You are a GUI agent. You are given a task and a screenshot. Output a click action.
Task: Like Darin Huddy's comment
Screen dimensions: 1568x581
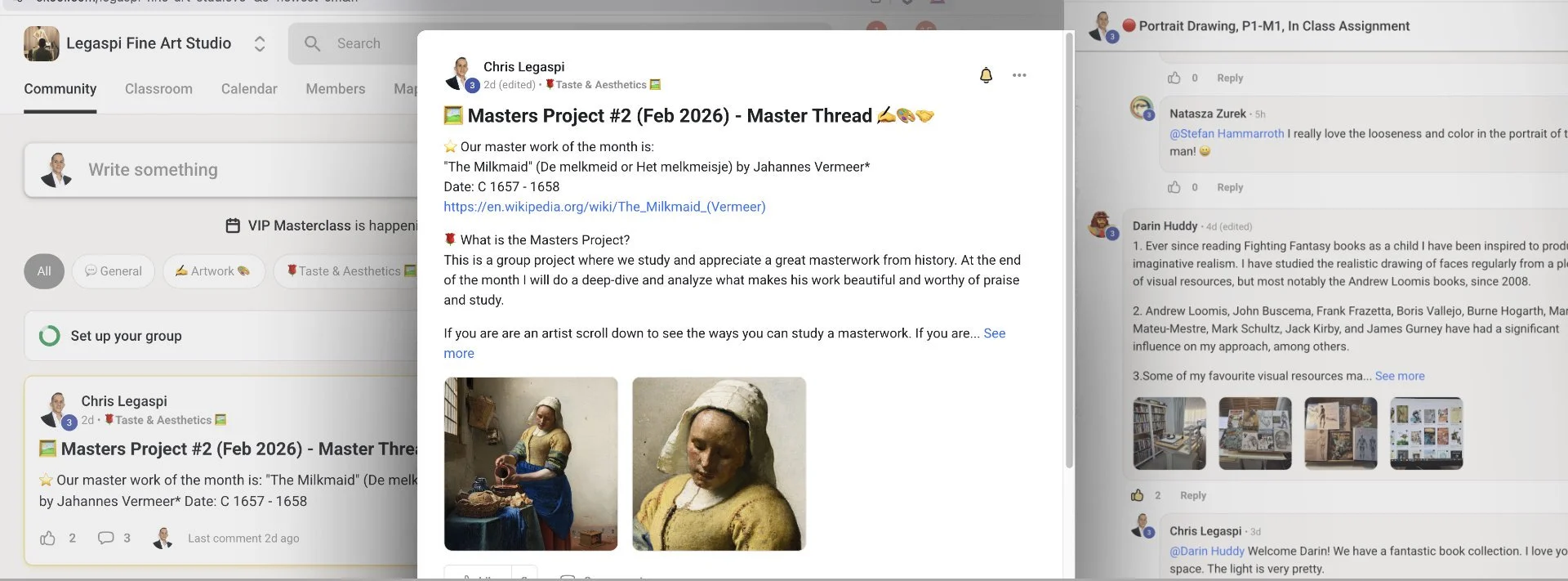click(x=1137, y=495)
